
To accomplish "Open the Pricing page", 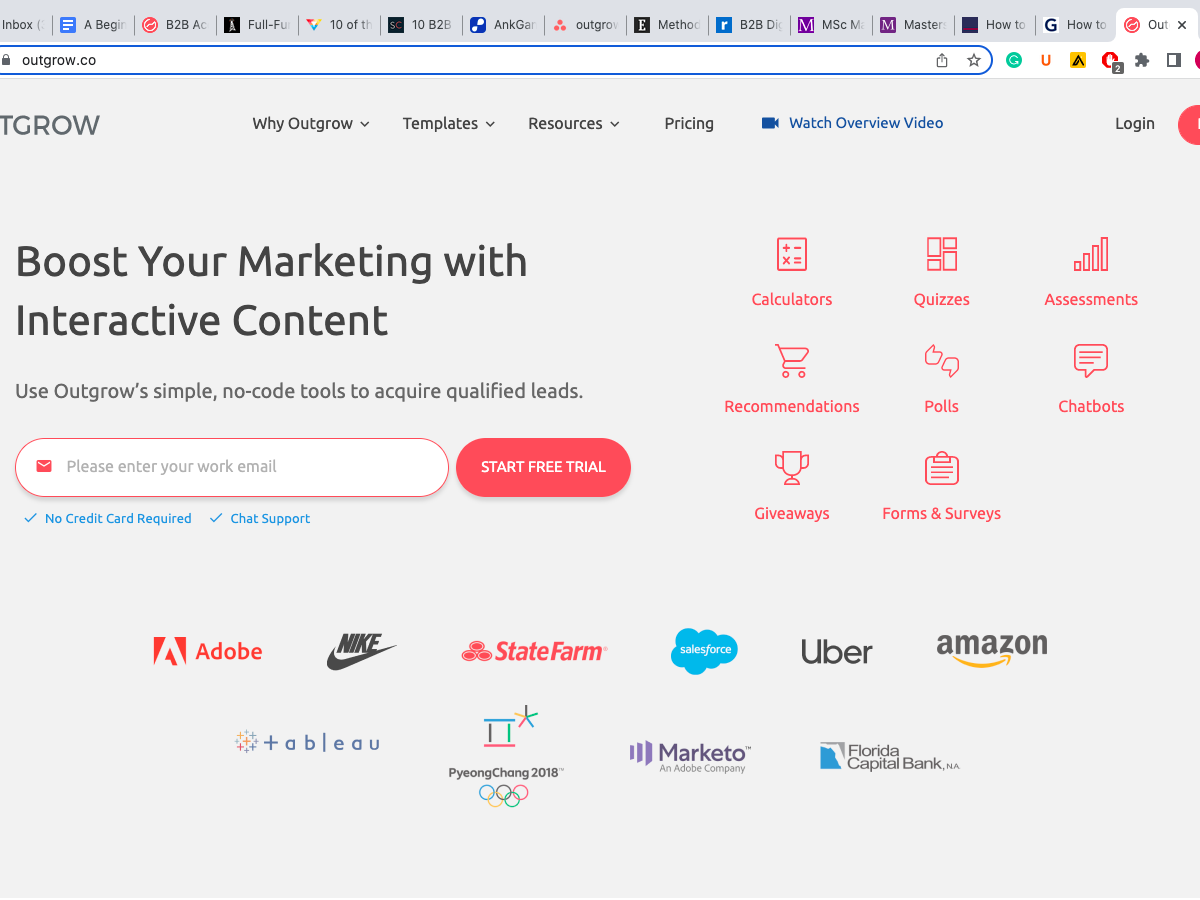I will point(689,124).
